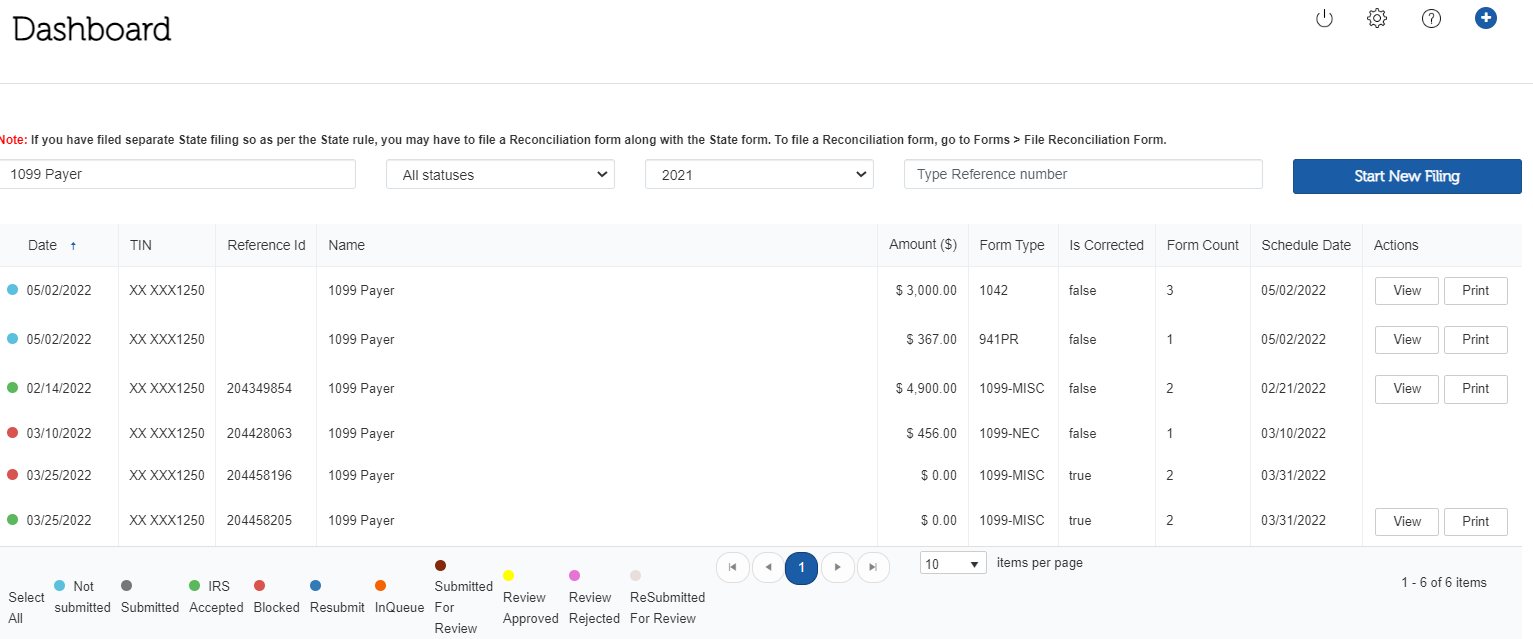Image resolution: width=1533 pixels, height=639 pixels.
Task: Click the 1 - 6 of 6 items text
Action: pos(1444,583)
